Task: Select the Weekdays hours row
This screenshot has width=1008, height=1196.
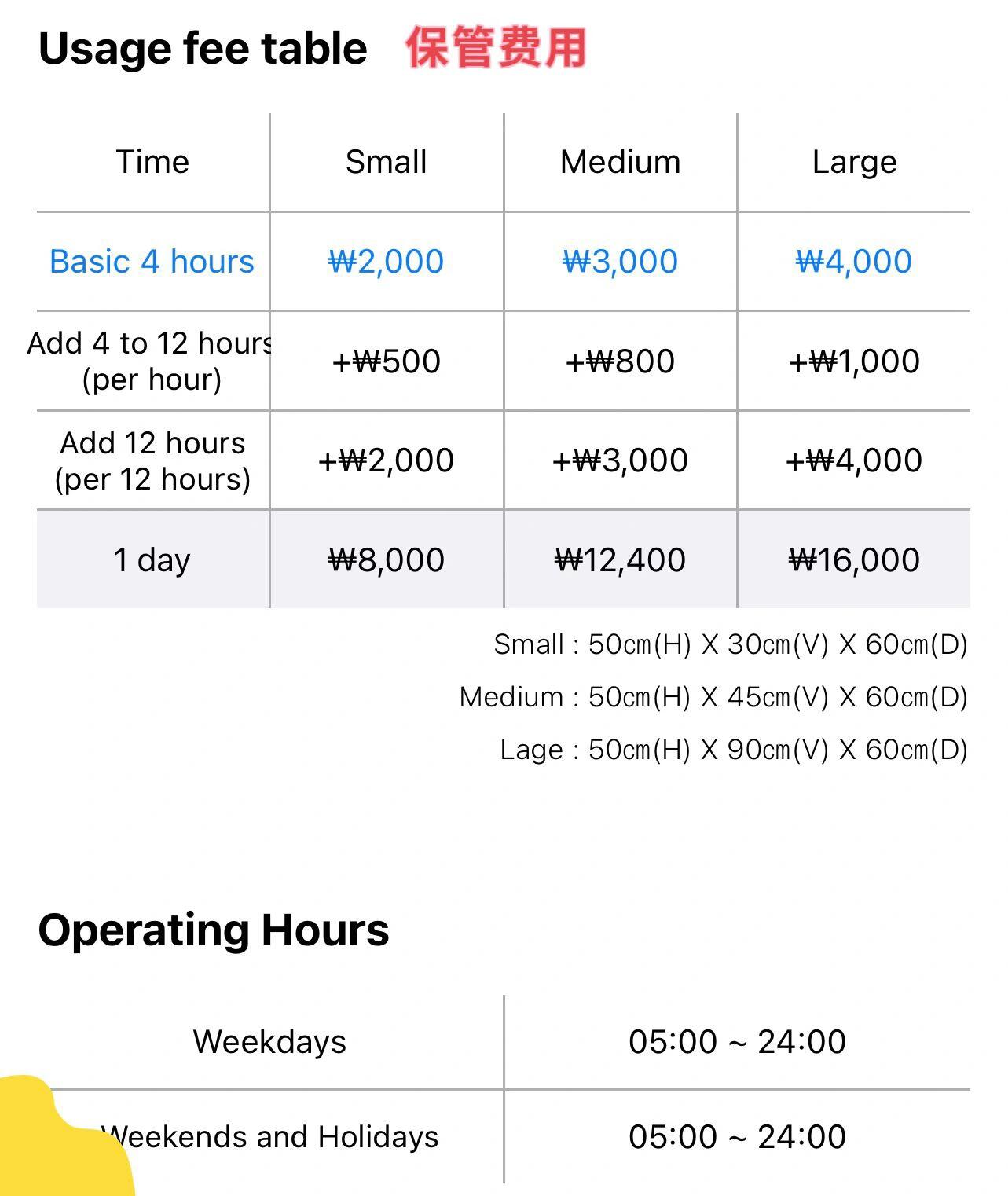Action: (x=504, y=1042)
